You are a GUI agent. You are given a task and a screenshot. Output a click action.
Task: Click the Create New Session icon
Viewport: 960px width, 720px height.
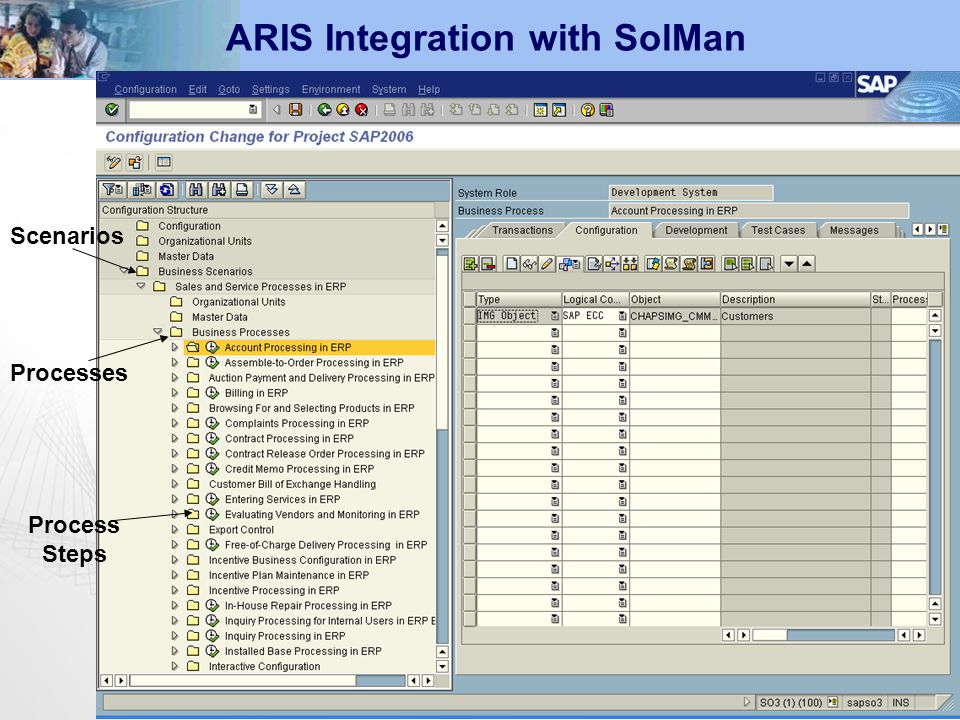pyautogui.click(x=540, y=110)
